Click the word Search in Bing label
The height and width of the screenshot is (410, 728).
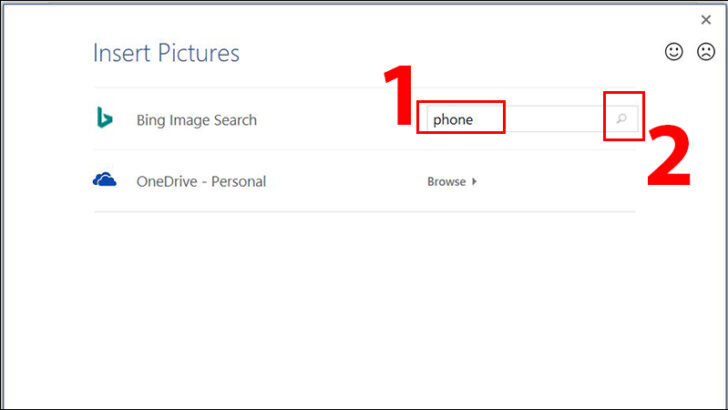pyautogui.click(x=235, y=120)
